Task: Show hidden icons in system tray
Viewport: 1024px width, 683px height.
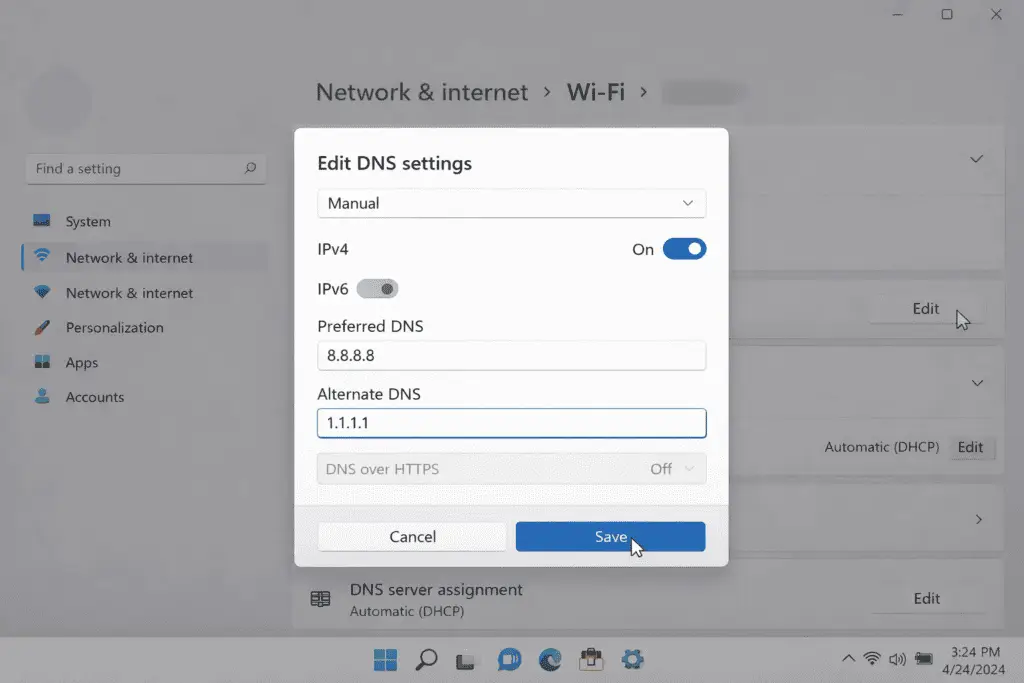Action: tap(848, 659)
